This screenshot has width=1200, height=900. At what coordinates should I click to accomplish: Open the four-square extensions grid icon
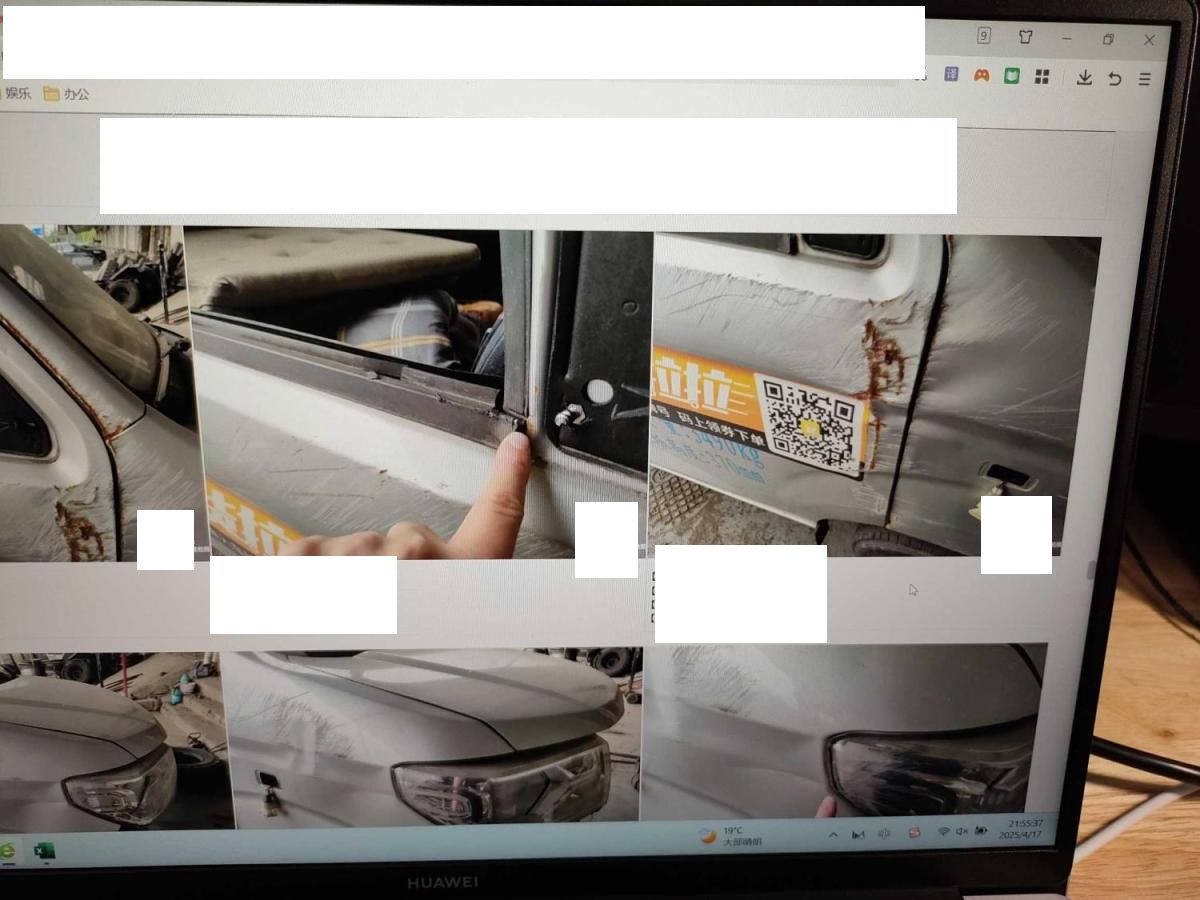click(1041, 77)
